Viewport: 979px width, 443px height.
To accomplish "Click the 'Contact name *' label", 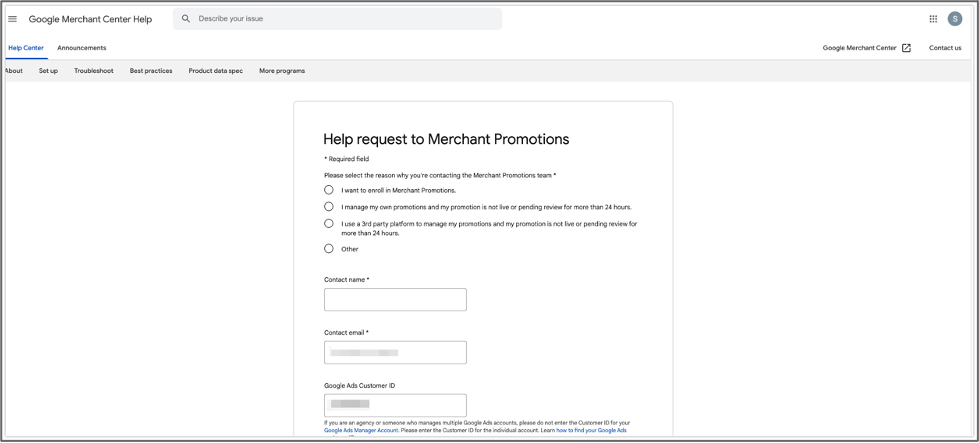I will pos(347,280).
